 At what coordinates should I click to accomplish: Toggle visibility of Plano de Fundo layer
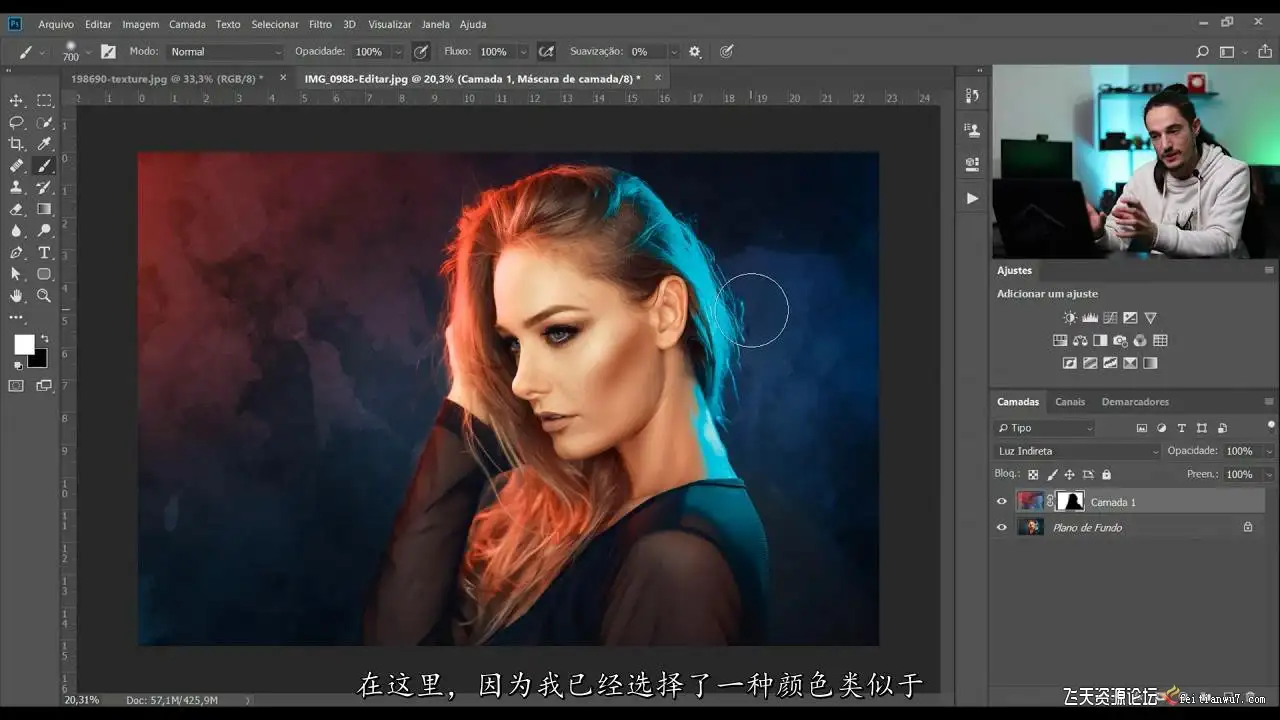[x=1001, y=527]
